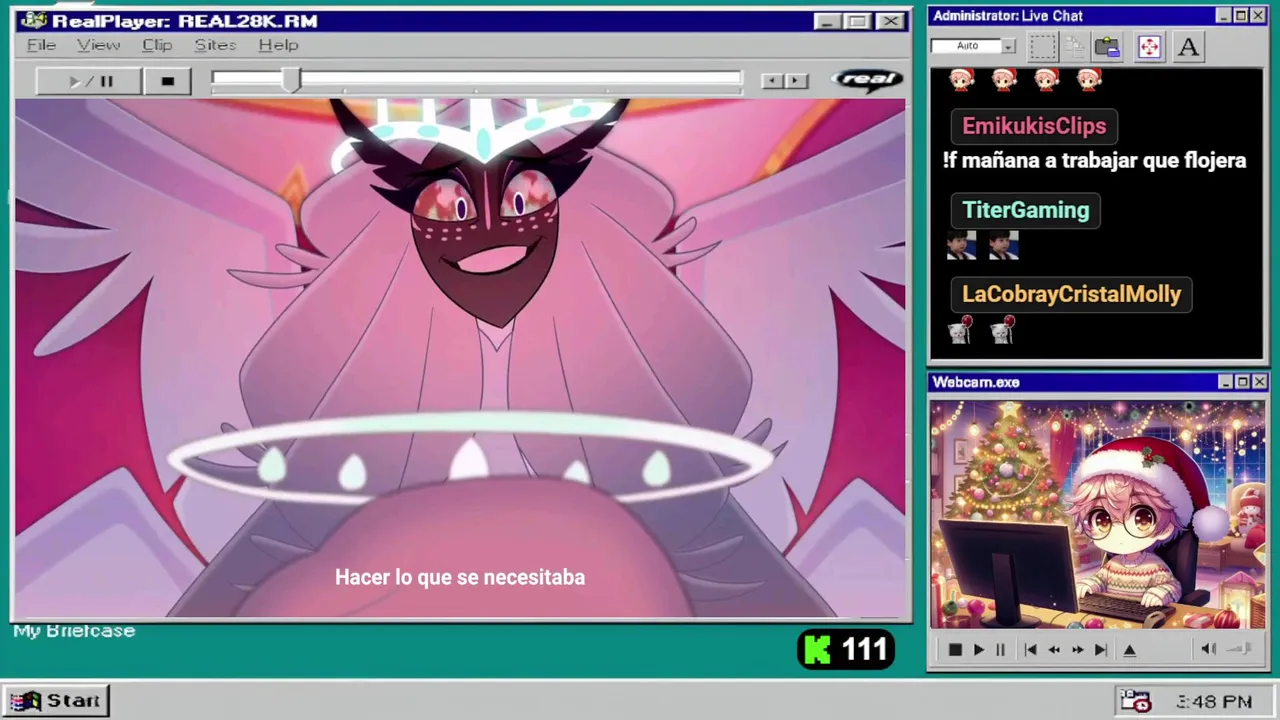Click the Copy icon in Live Chat
The image size is (1280, 720).
pyautogui.click(x=1075, y=47)
